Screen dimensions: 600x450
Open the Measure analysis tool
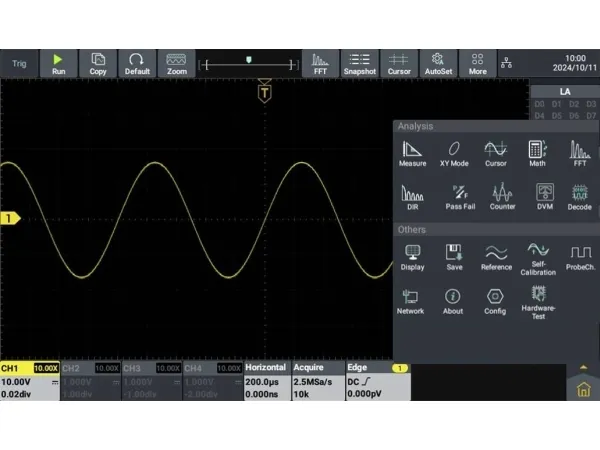412,153
